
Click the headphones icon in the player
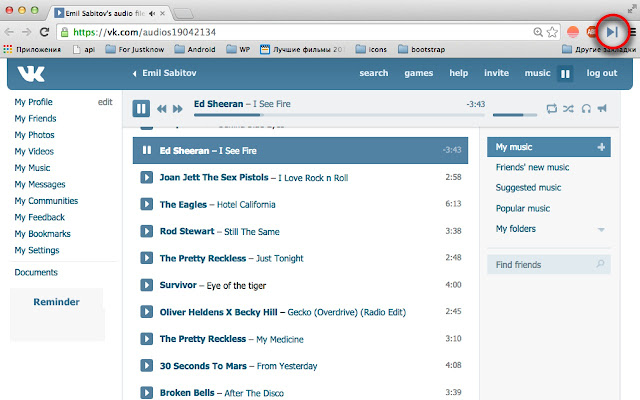point(586,109)
